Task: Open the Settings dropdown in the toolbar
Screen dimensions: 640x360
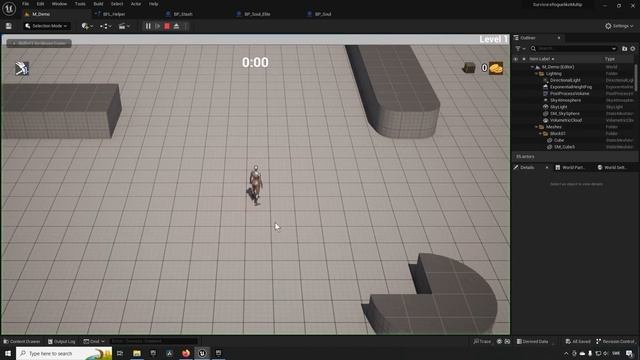Action: [x=619, y=26]
